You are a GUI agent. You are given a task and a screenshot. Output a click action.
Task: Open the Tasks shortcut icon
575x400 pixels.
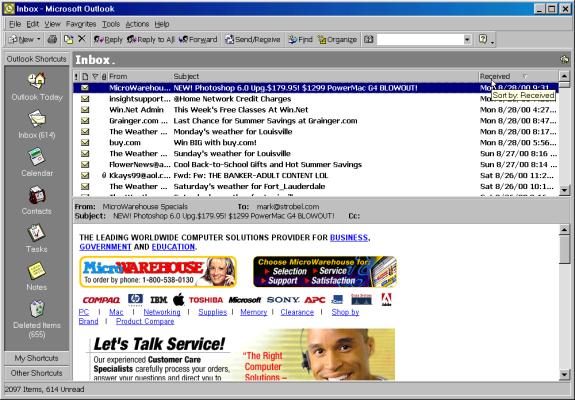click(x=37, y=233)
